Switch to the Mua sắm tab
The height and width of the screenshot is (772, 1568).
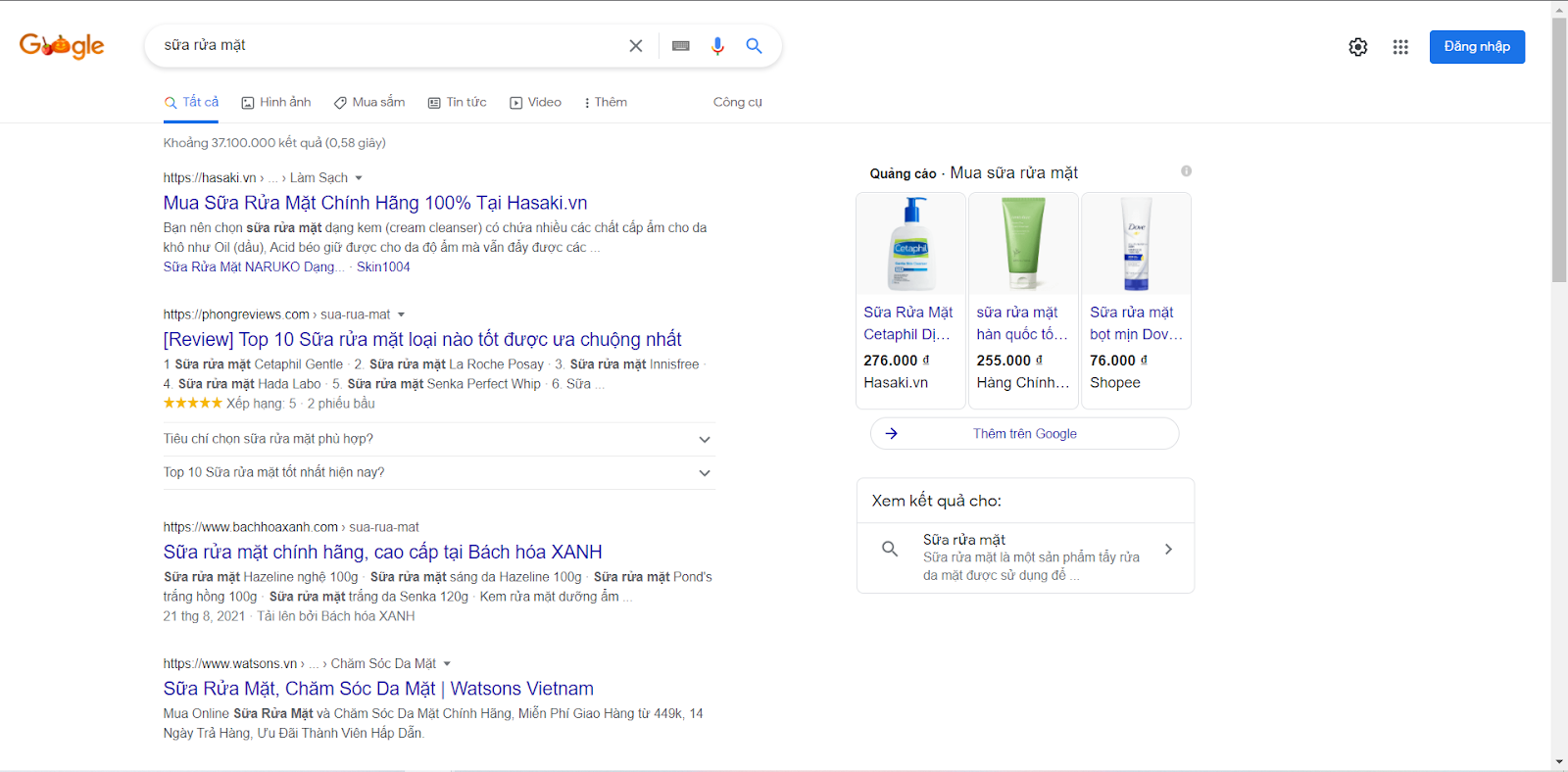click(369, 102)
